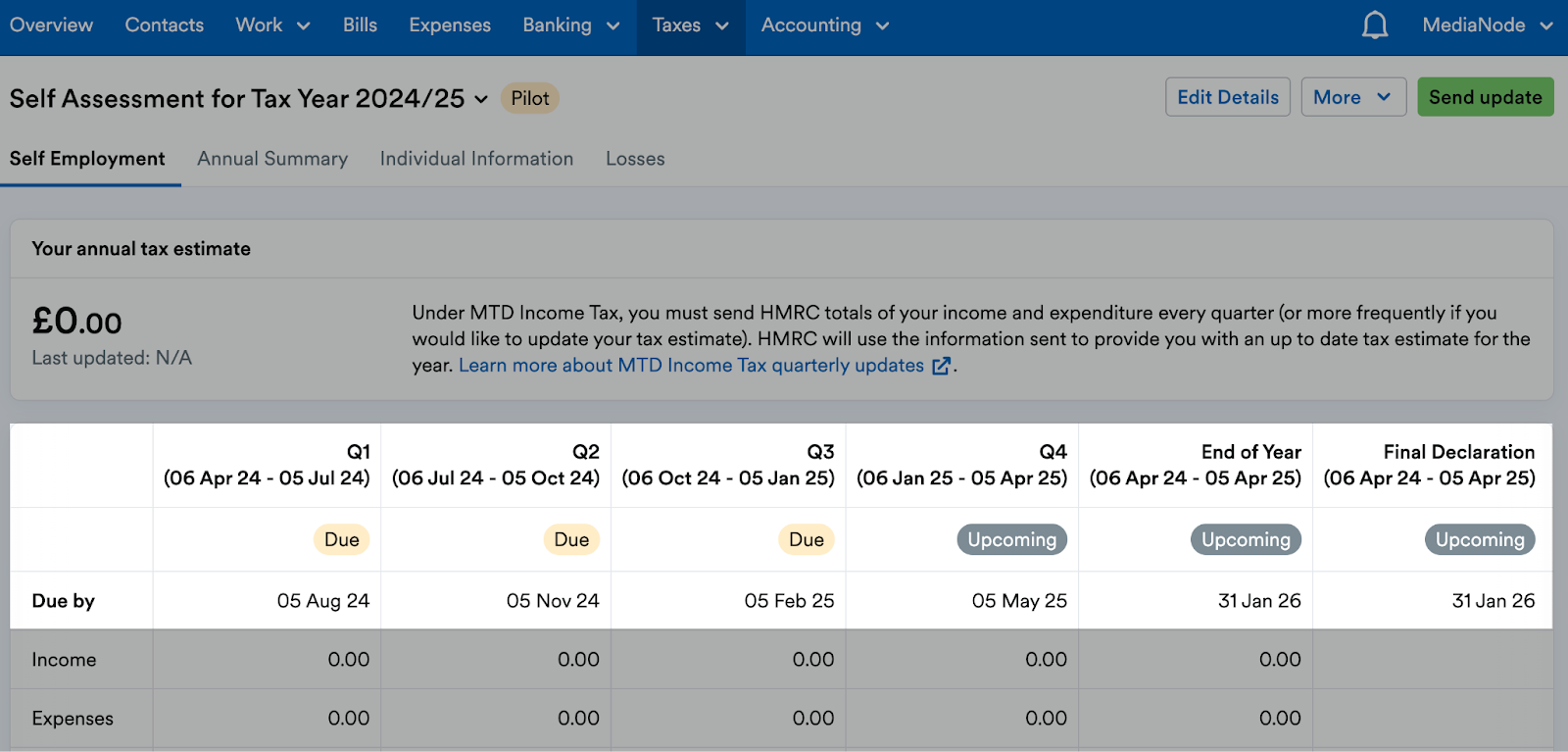Open the Taxes dropdown menu

click(x=690, y=25)
